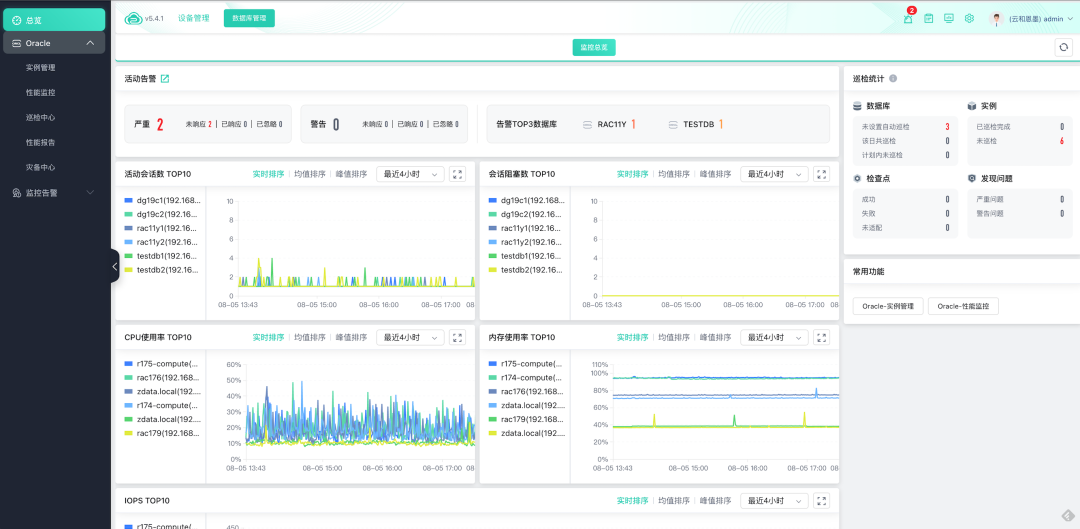Screen dimensions: 1080x529
Task: Toggle r174-compute legend in 内存使用率 chart
Action: [x=526, y=377]
